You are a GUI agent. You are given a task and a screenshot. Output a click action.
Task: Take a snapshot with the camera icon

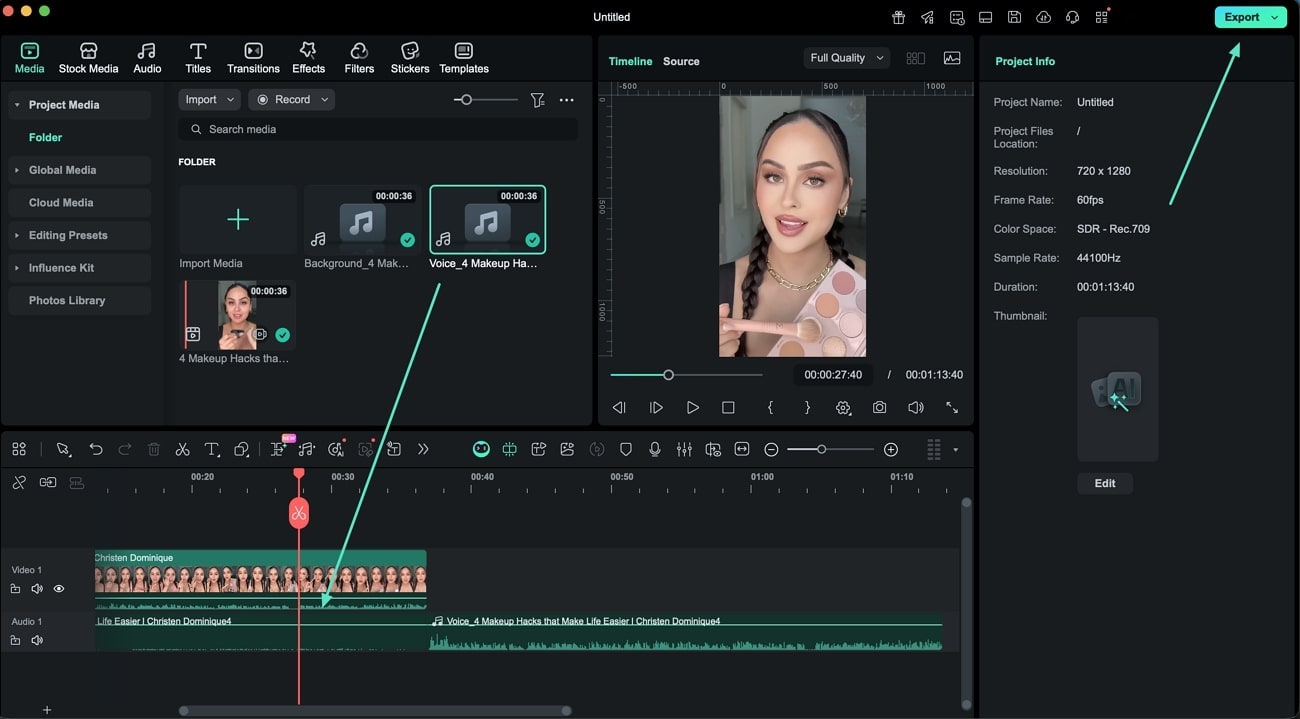click(x=879, y=408)
